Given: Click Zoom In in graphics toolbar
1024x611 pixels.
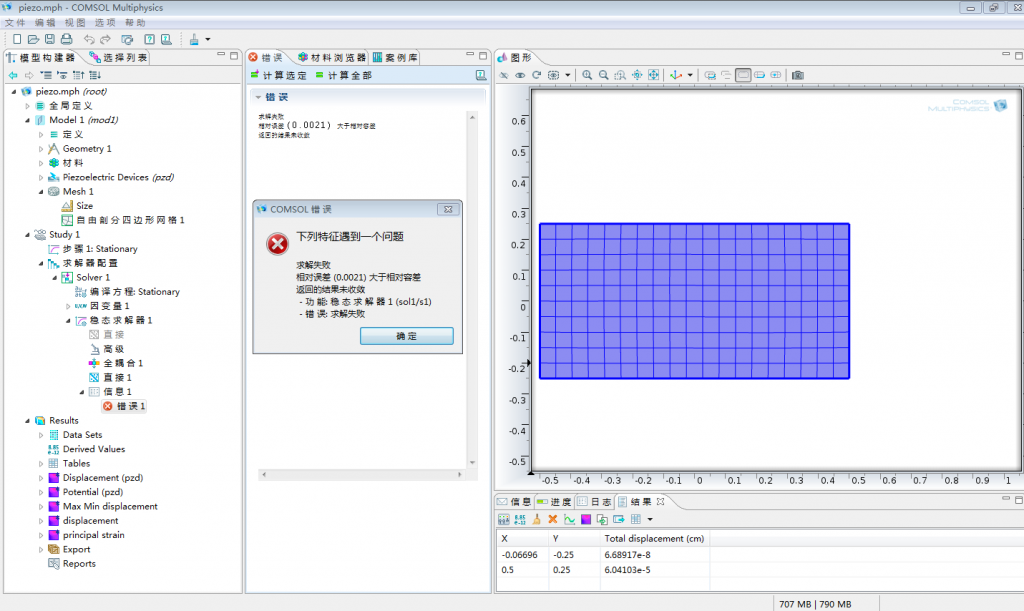Looking at the screenshot, I should [587, 75].
